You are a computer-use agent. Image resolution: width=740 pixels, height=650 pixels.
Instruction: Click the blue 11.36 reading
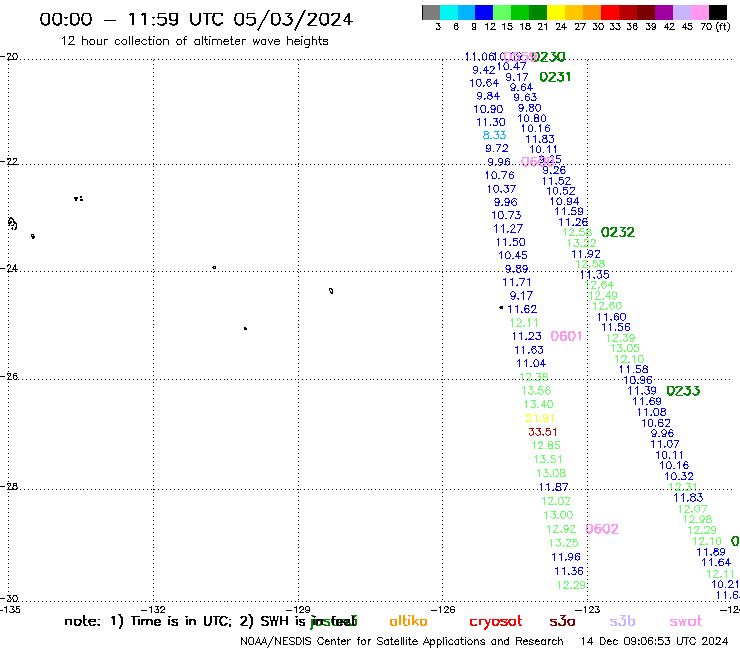pyautogui.click(x=569, y=571)
